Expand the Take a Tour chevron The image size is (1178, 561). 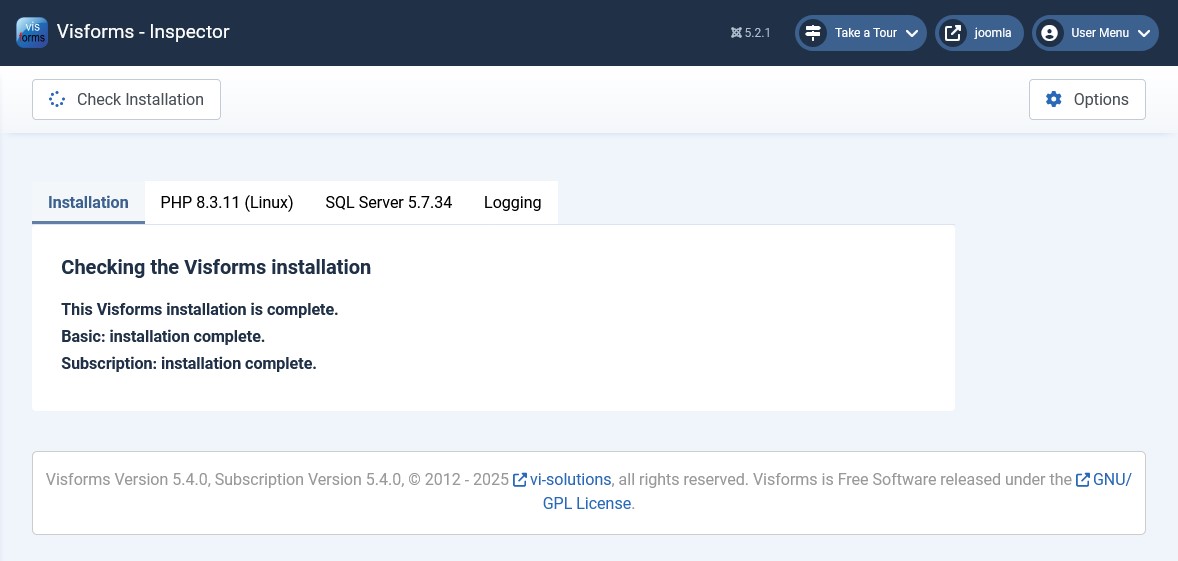pos(912,33)
